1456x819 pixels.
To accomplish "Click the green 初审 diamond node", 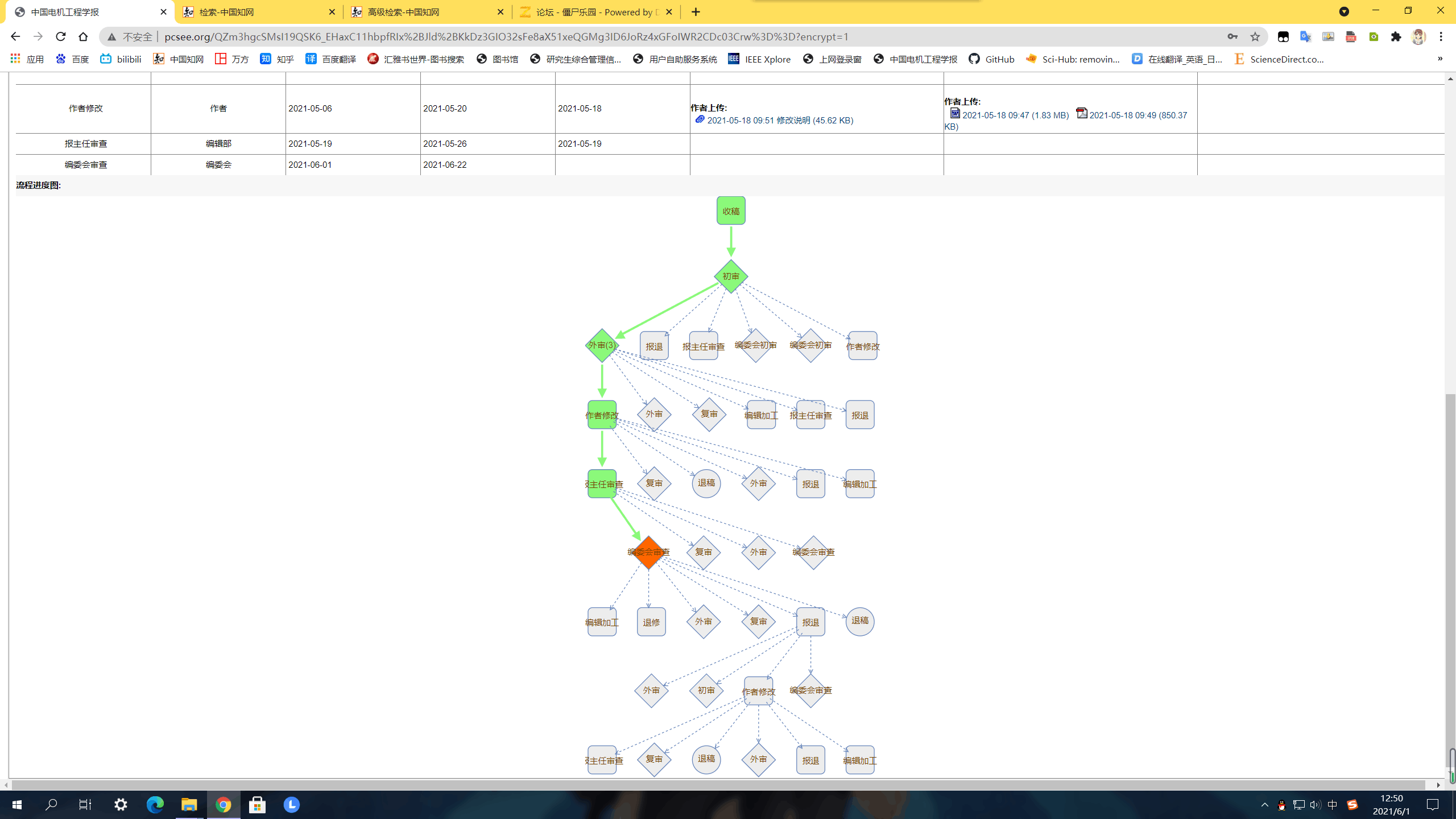I will click(x=731, y=276).
